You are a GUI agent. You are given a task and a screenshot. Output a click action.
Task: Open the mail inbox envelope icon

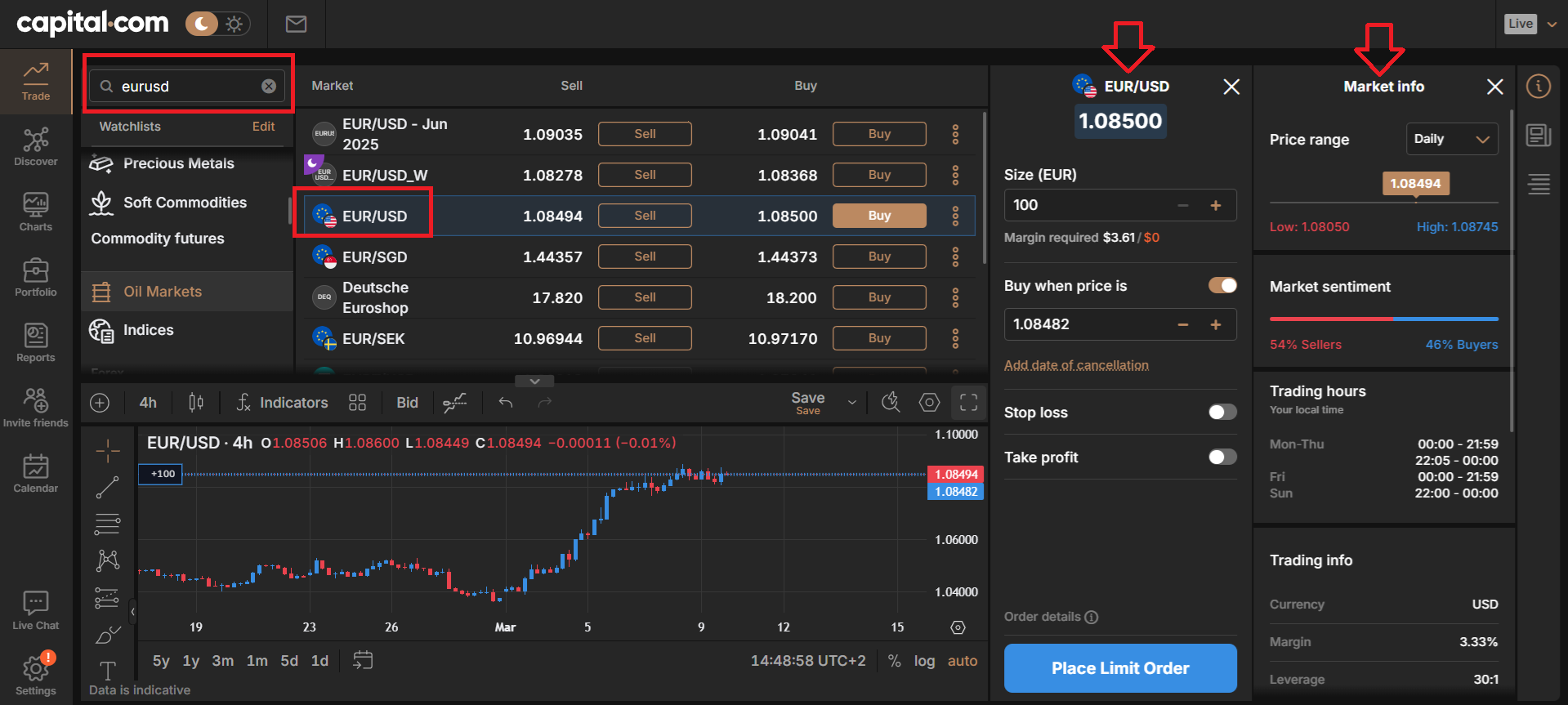[296, 24]
